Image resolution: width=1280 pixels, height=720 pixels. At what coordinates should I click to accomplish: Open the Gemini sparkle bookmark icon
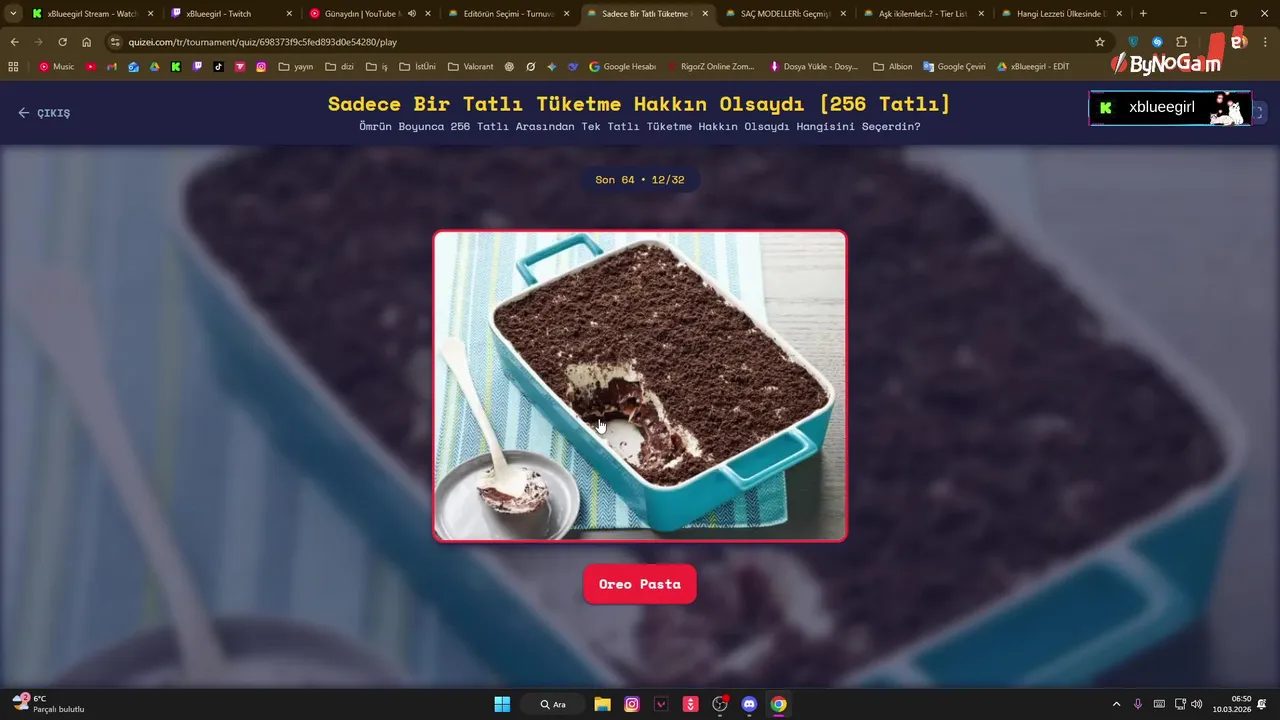(x=552, y=67)
